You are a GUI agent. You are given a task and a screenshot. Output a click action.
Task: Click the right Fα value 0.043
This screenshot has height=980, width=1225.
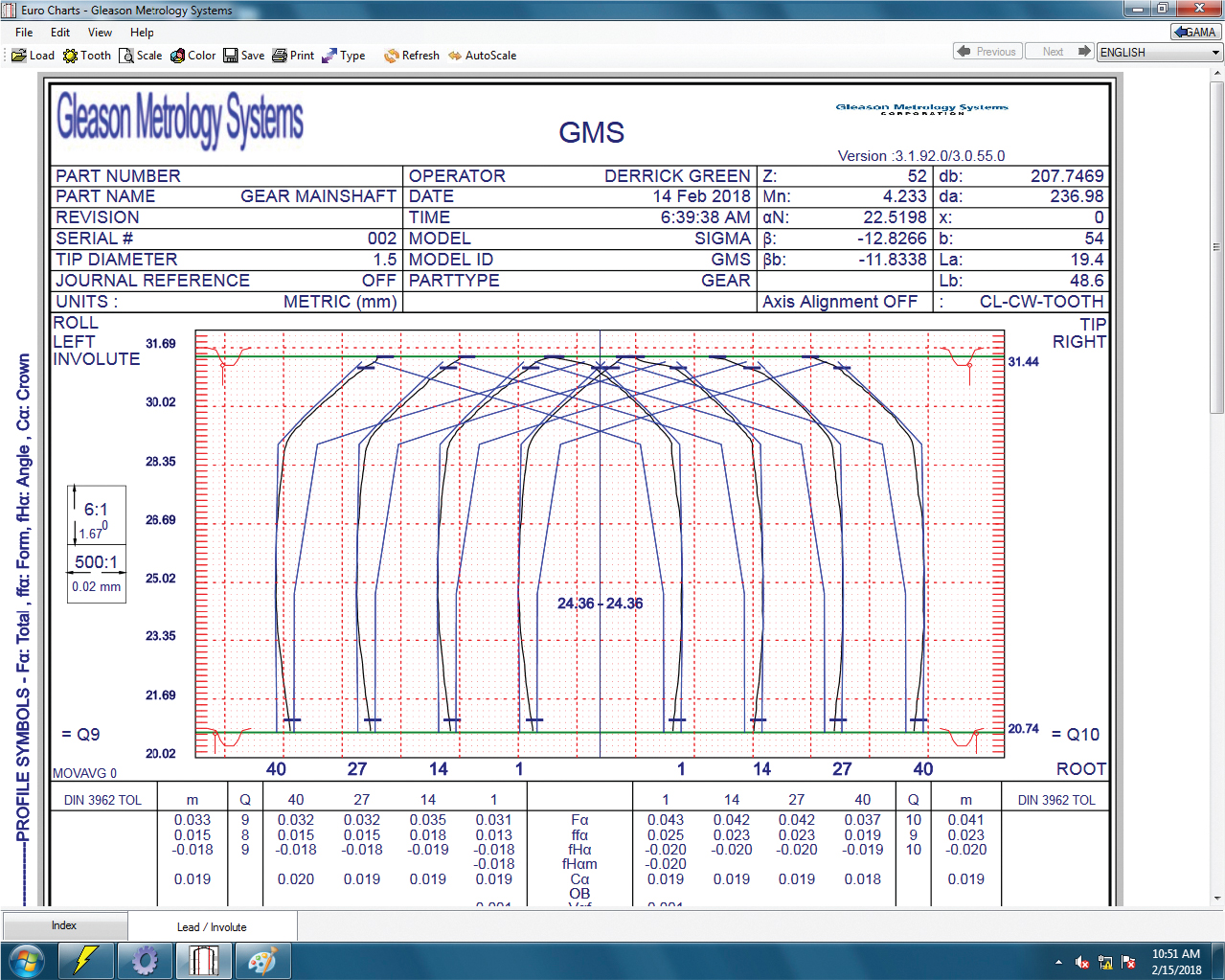tap(666, 820)
